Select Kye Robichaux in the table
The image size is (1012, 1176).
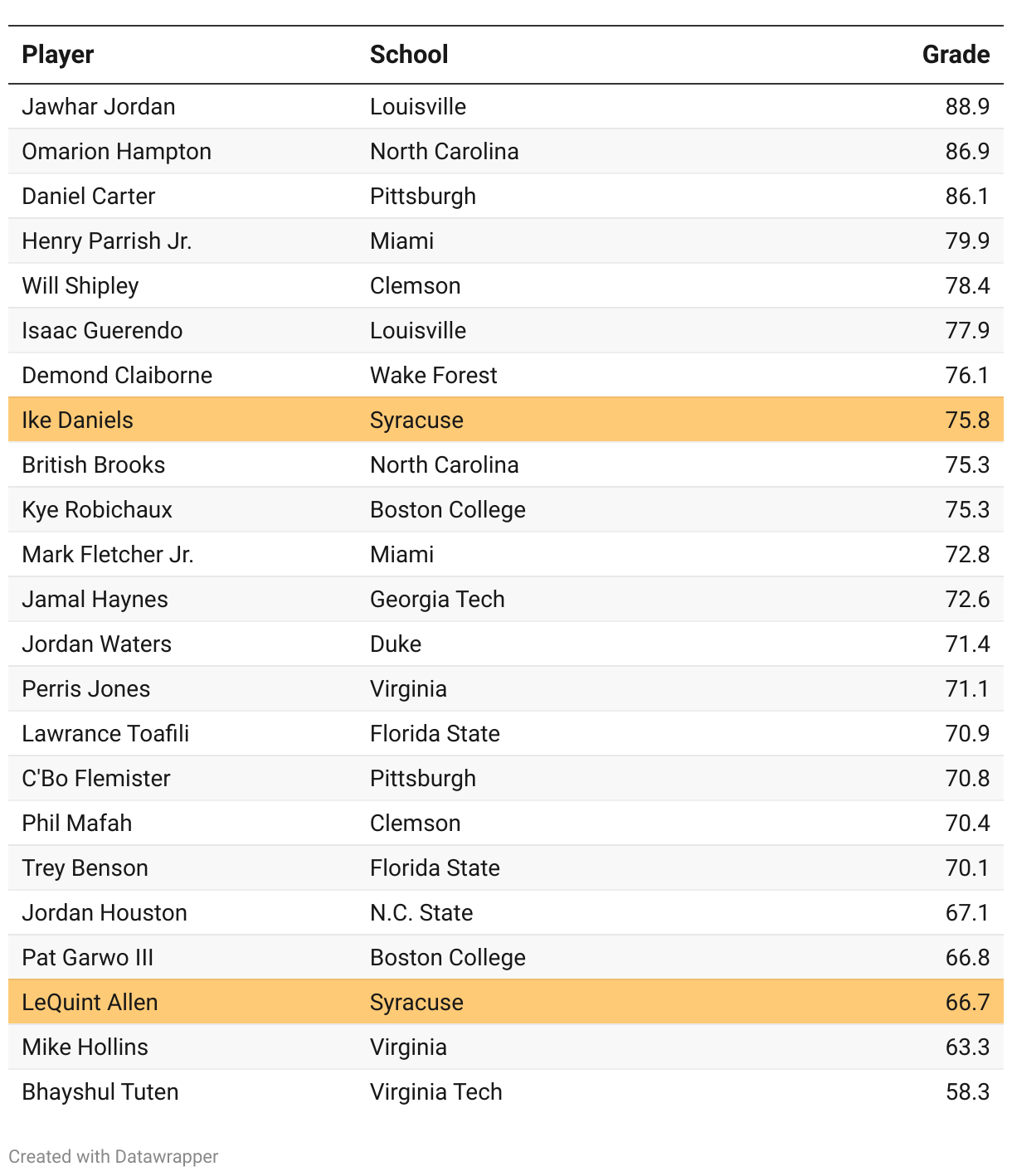(x=97, y=510)
